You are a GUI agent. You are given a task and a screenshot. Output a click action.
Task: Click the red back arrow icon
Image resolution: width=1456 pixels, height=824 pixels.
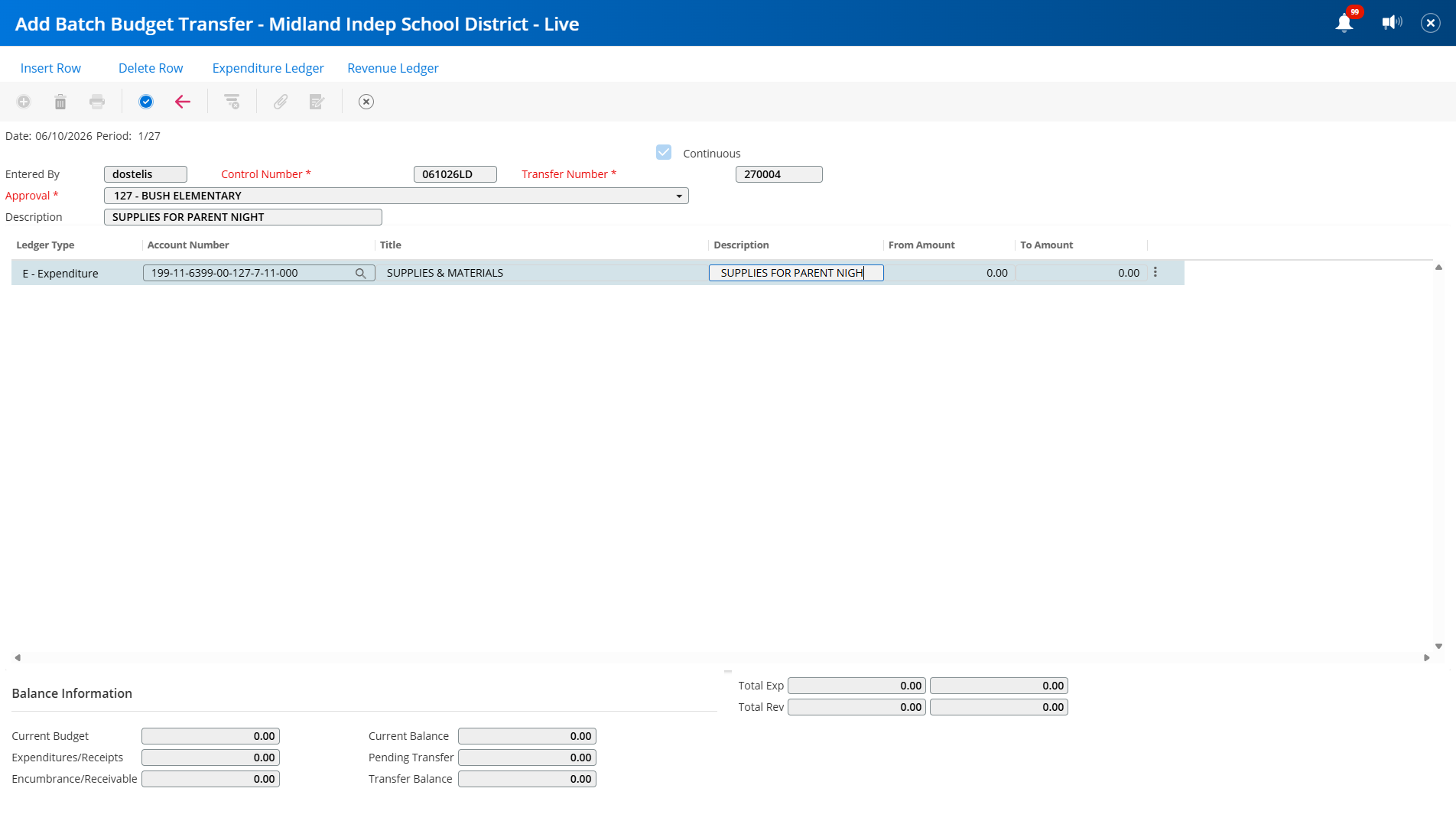(x=182, y=102)
